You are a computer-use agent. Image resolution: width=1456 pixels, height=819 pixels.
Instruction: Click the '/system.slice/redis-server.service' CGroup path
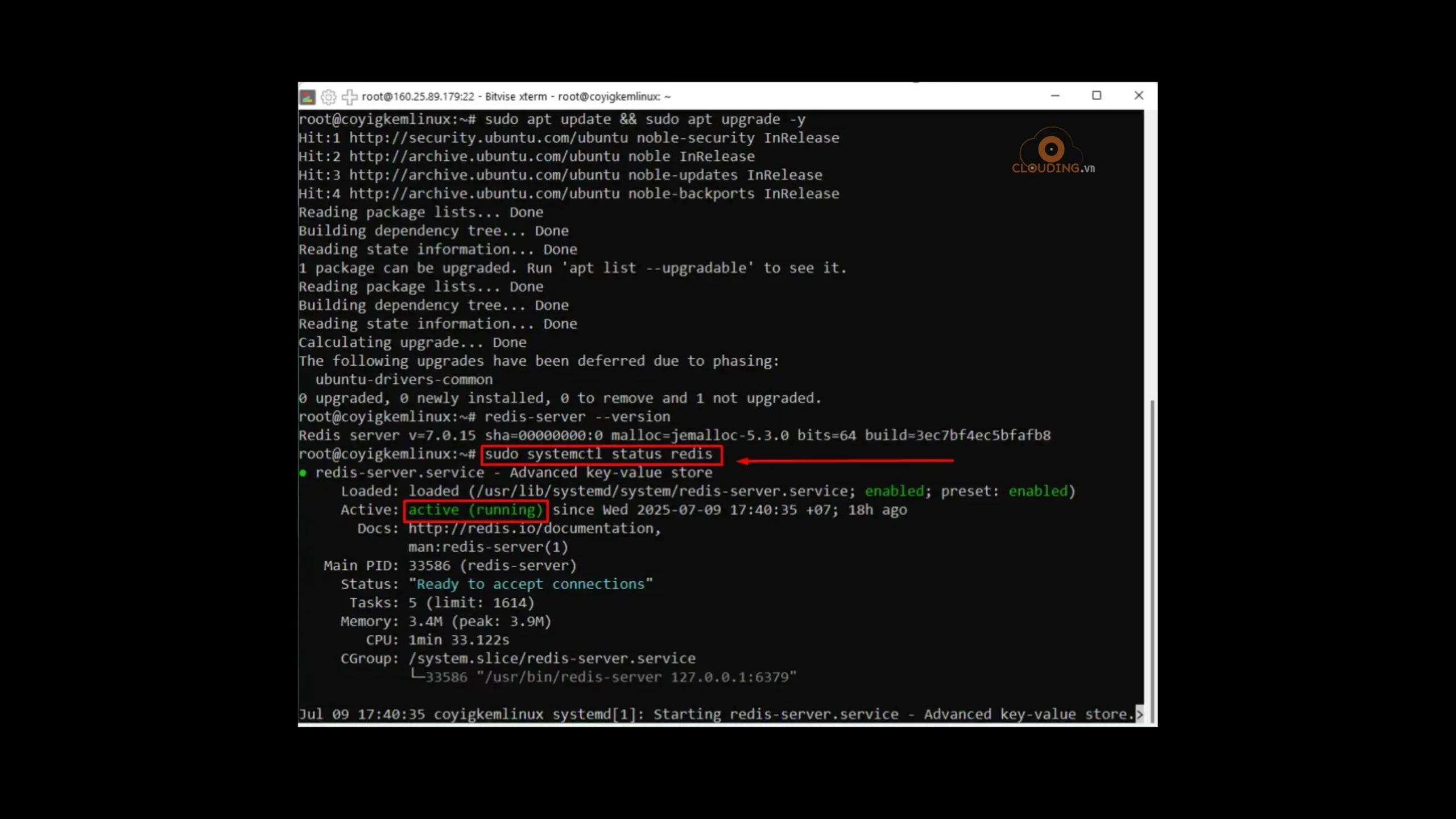click(x=552, y=659)
